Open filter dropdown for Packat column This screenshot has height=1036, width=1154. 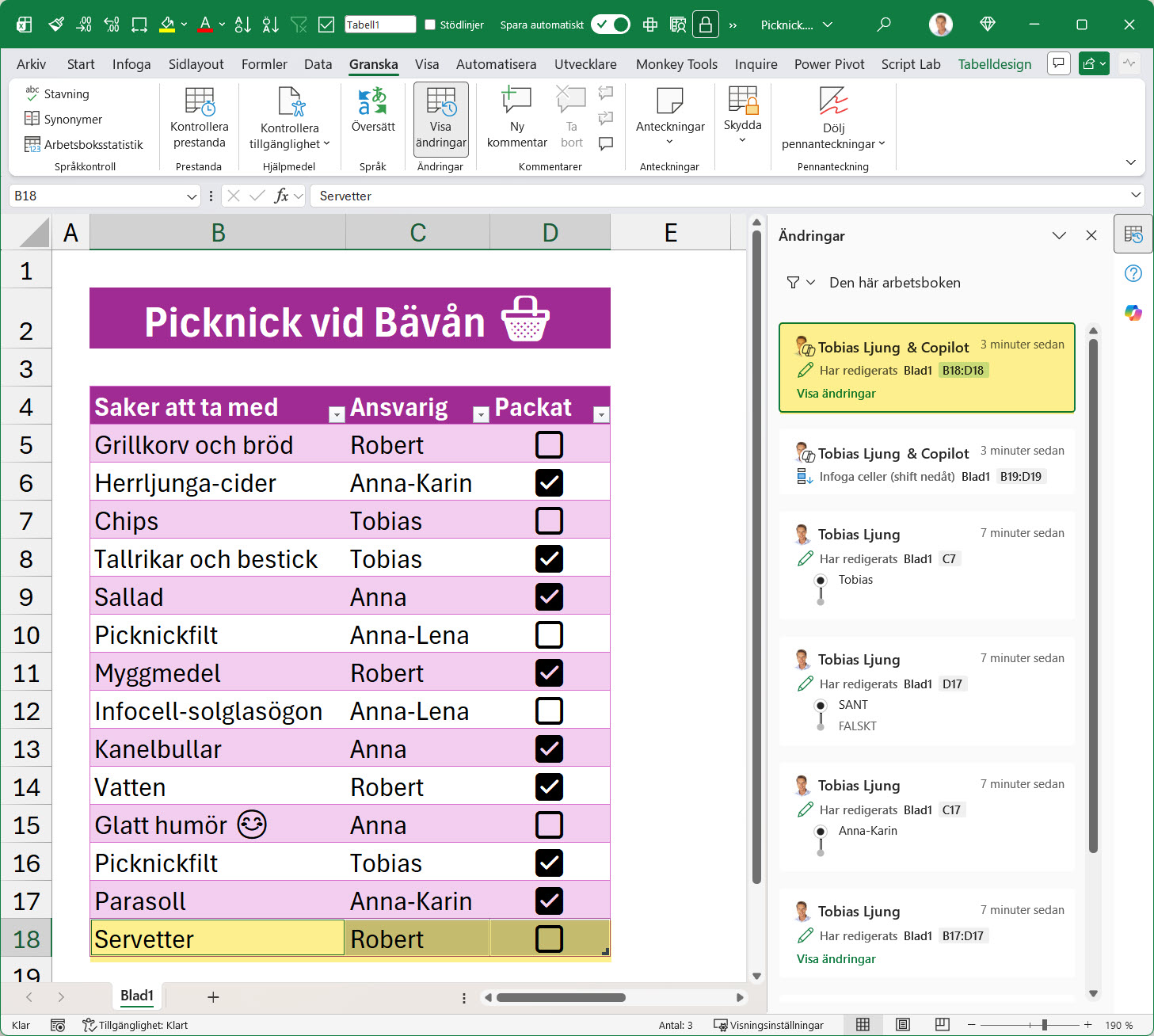click(x=601, y=414)
